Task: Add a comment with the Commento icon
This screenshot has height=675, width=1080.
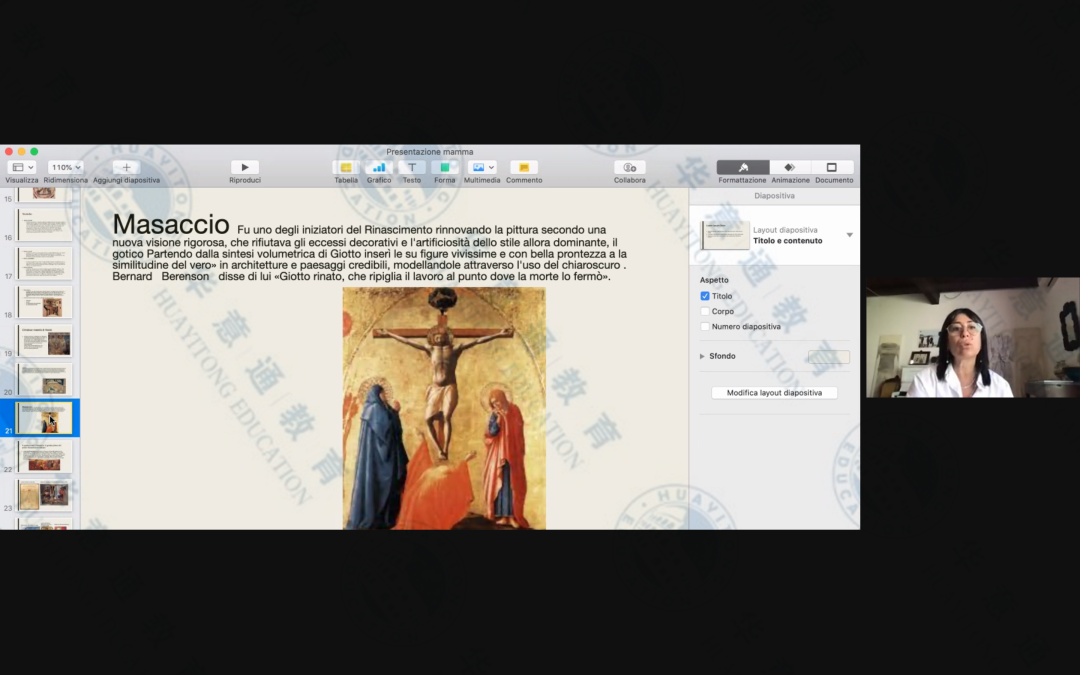Action: 523,167
